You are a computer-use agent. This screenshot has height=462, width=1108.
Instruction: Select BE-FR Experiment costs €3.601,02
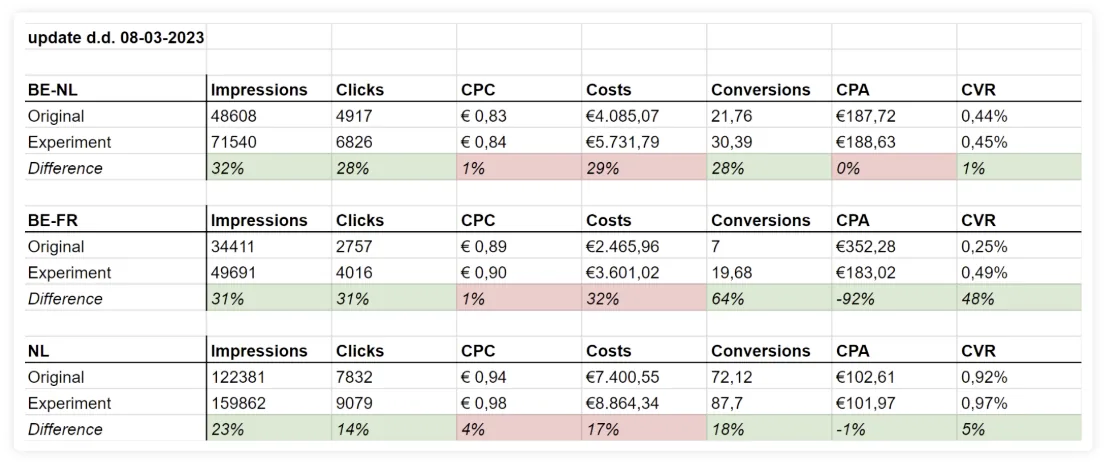tap(644, 272)
